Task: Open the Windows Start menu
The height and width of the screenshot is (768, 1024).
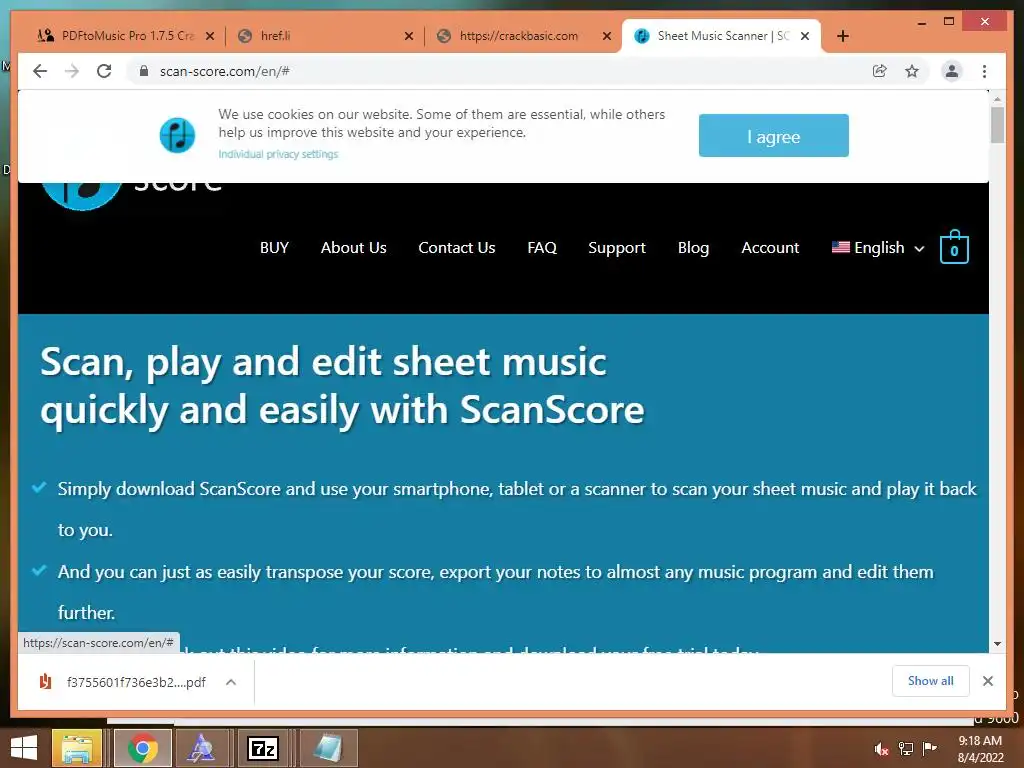Action: (x=24, y=748)
